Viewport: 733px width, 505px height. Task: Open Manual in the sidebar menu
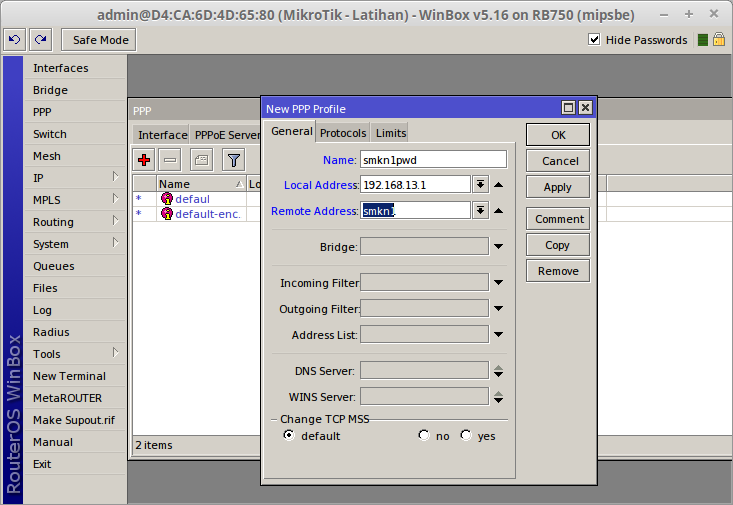(x=75, y=442)
